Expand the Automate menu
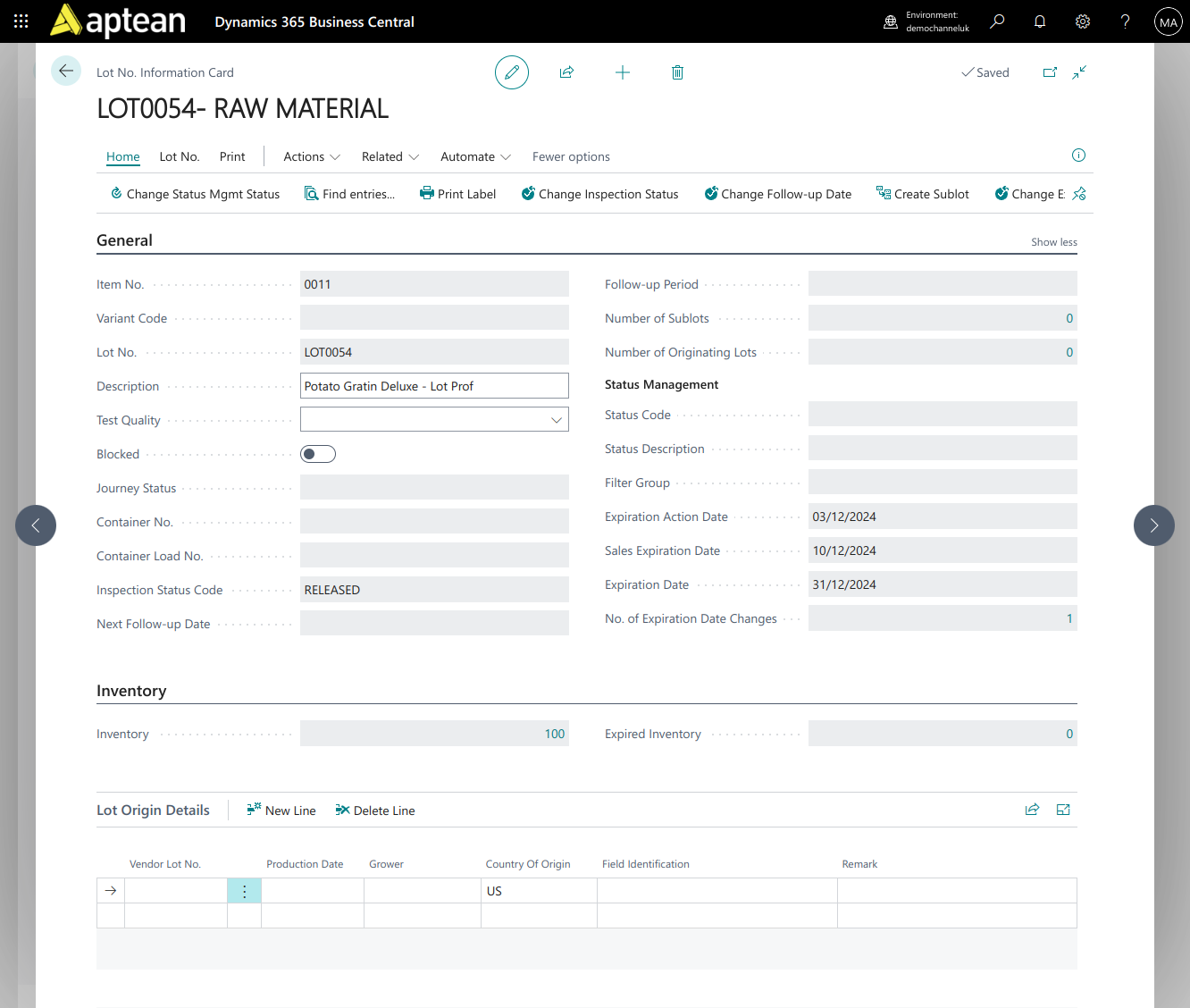Viewport: 1190px width, 1008px height. [x=475, y=156]
